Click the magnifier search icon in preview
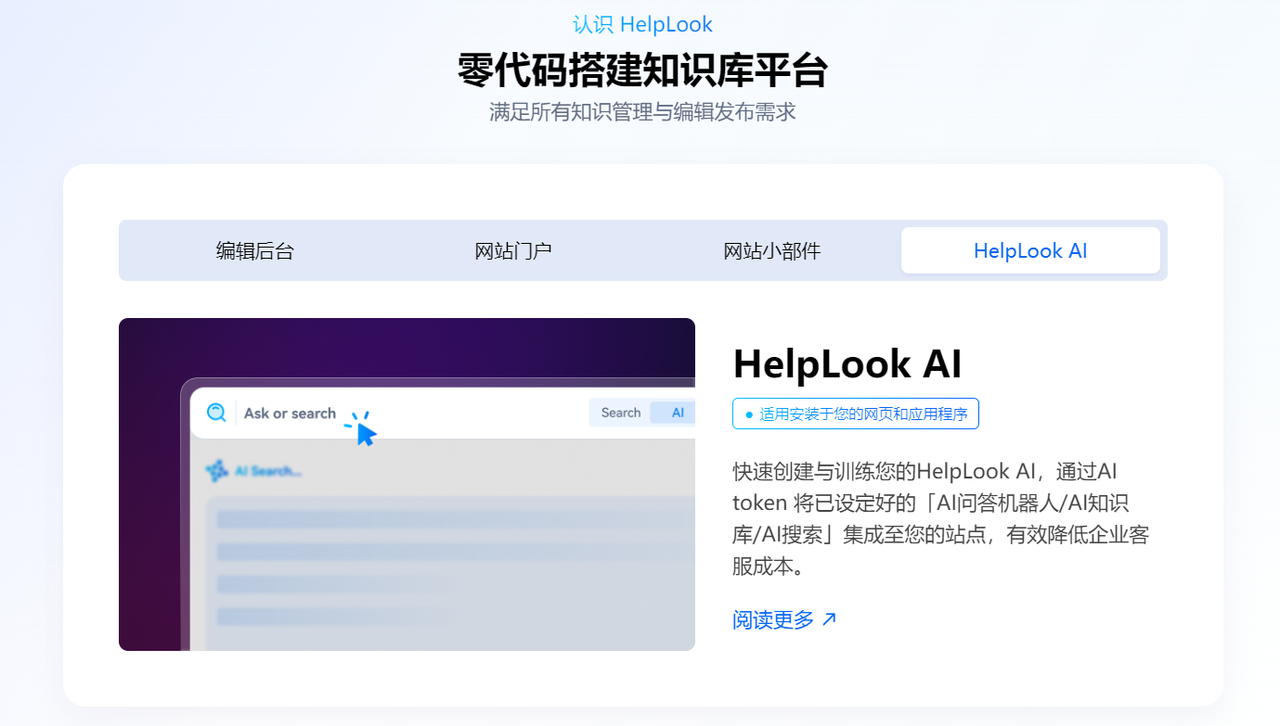1280x726 pixels. (216, 413)
